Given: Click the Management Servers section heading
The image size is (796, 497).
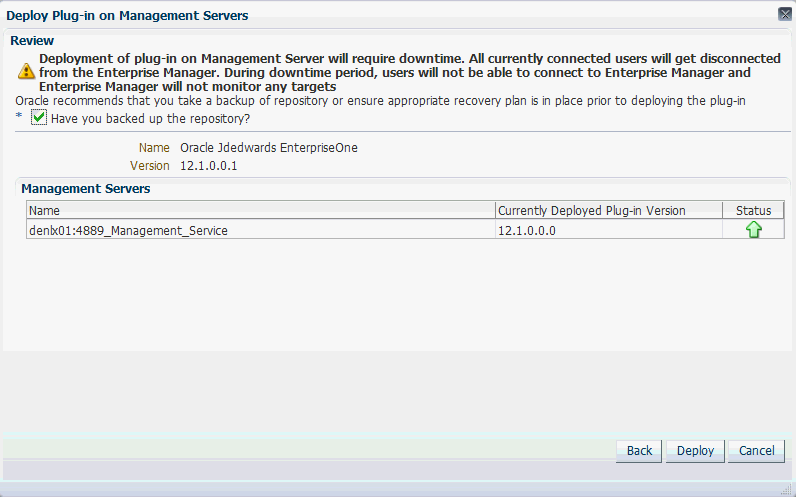Looking at the screenshot, I should coord(86,188).
